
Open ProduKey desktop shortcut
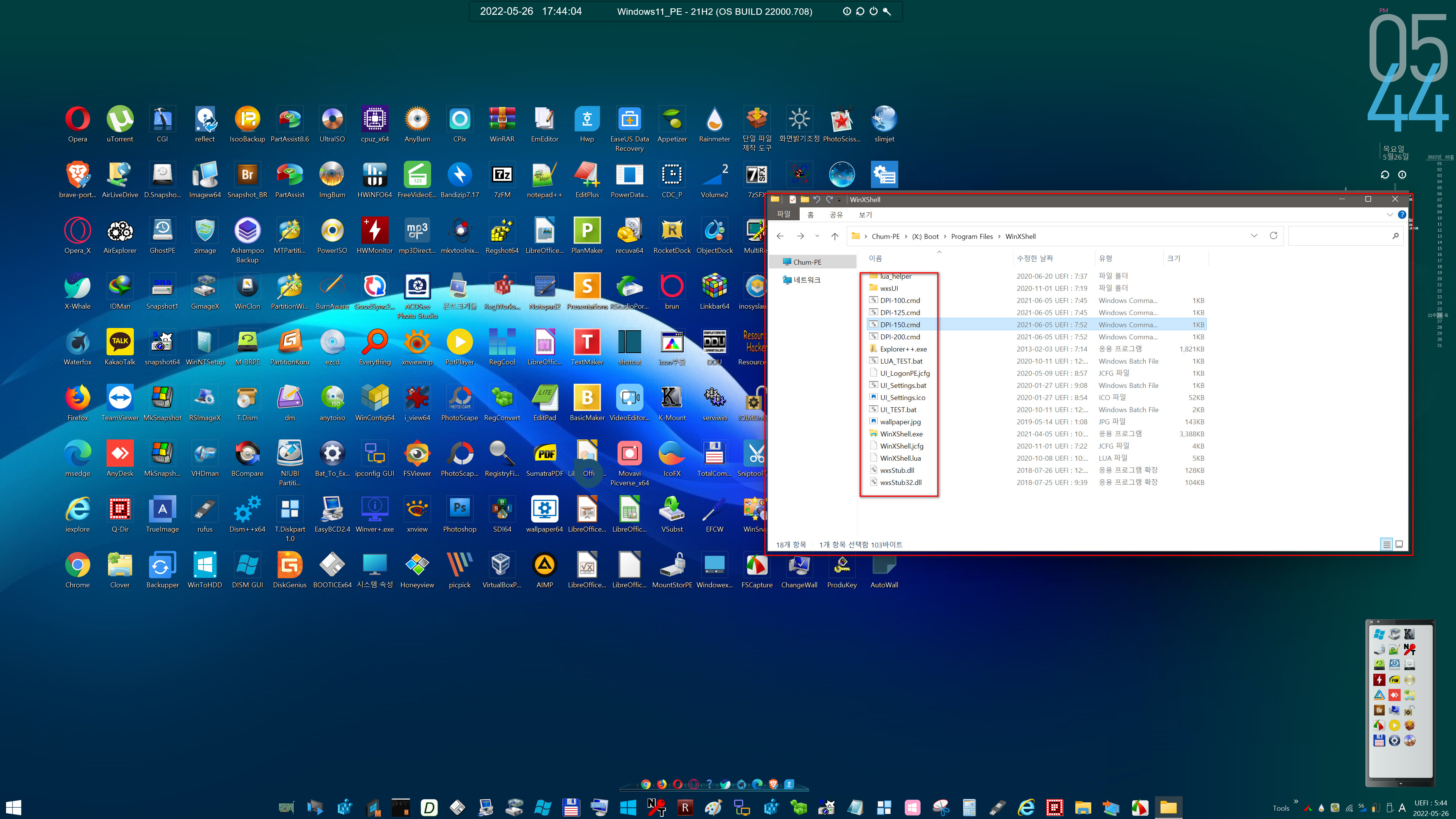[x=842, y=570]
